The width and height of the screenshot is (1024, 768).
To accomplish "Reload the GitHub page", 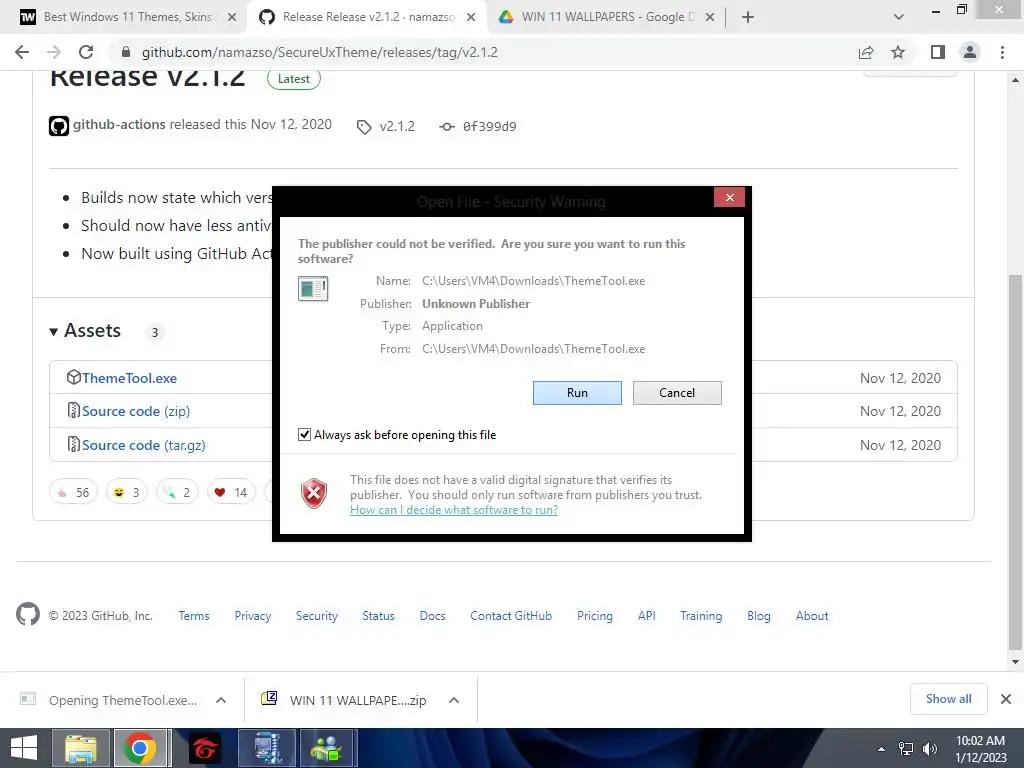I will pos(86,52).
